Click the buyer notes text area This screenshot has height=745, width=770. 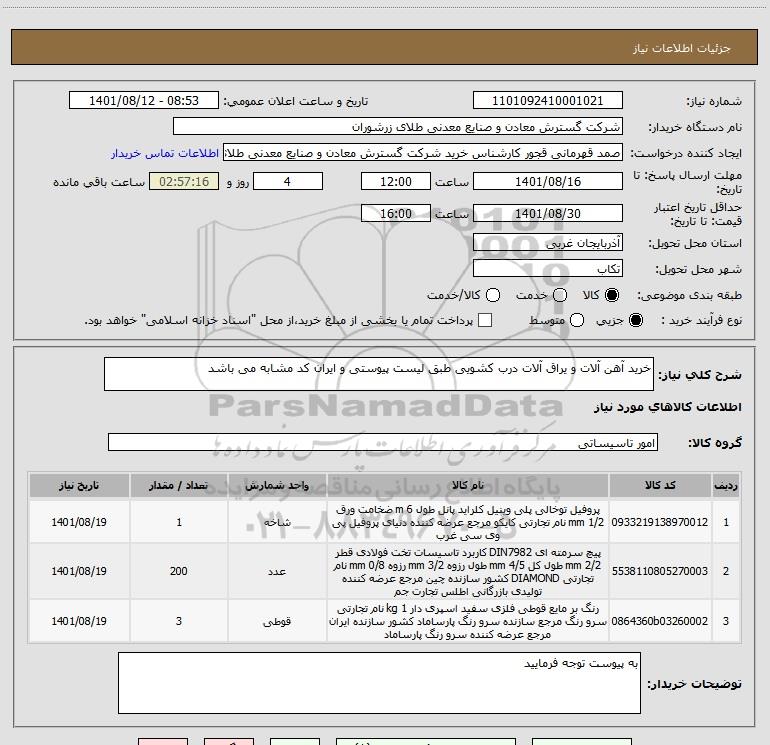tap(379, 683)
